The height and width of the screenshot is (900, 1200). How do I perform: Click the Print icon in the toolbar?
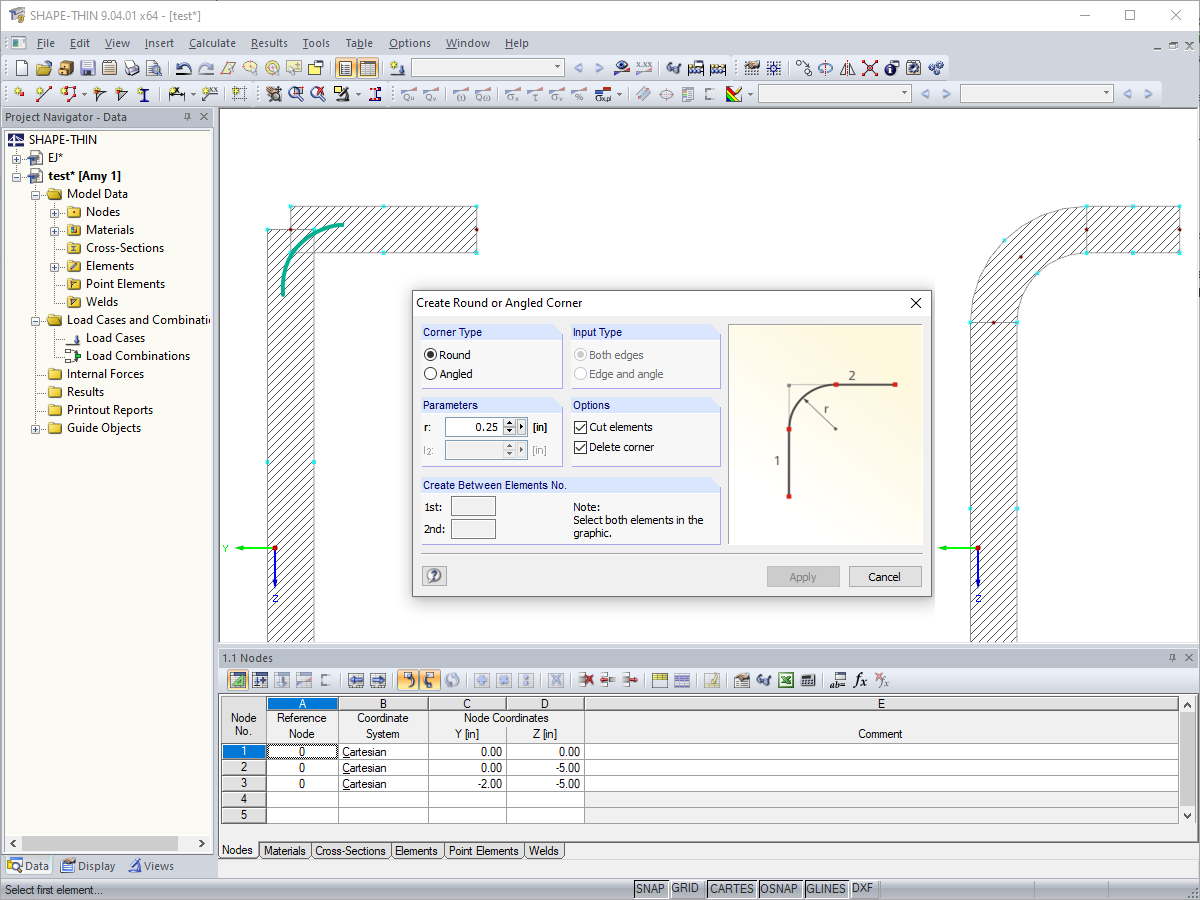tap(131, 67)
